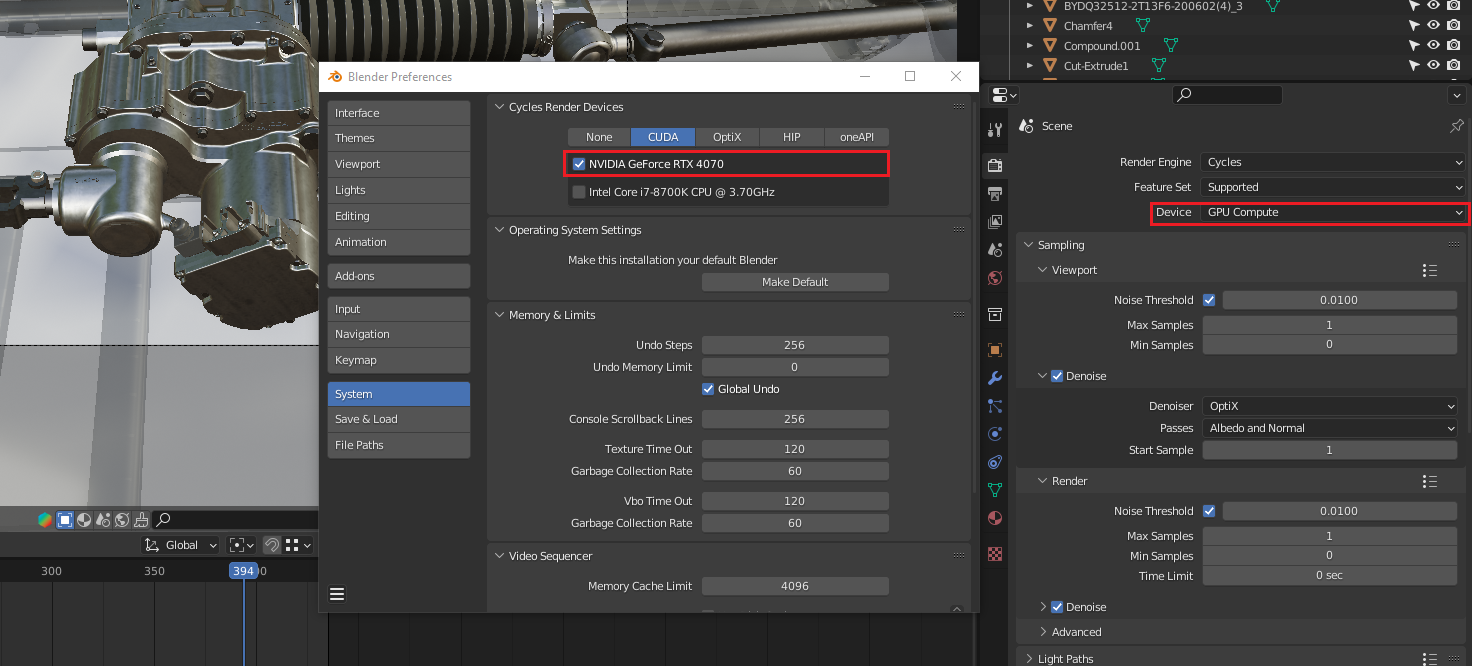The width and height of the screenshot is (1472, 666).
Task: Expand the Light Paths panel
Action: pos(1065,658)
